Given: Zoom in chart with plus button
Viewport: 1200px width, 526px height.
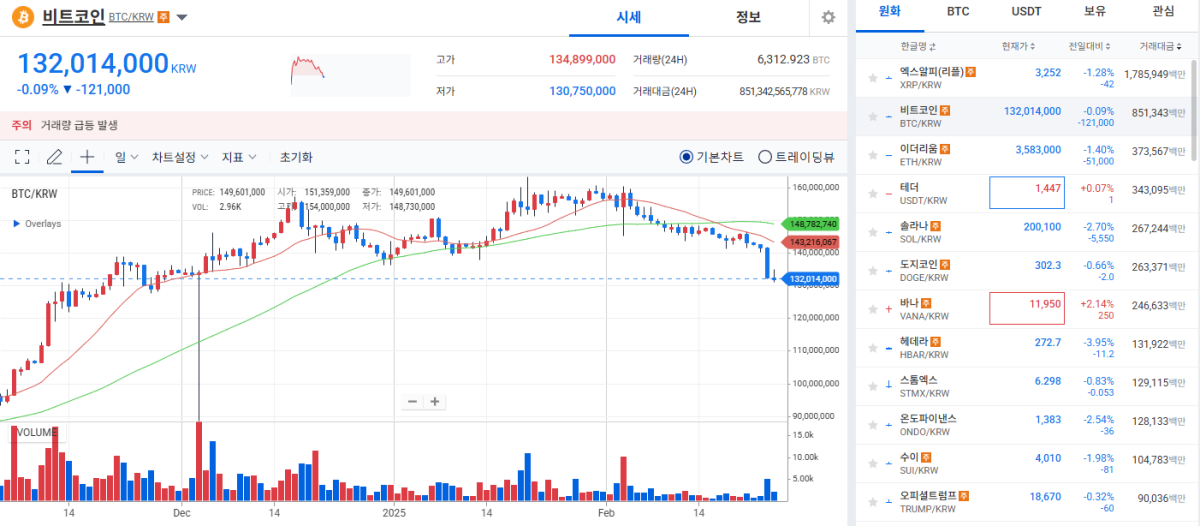Looking at the screenshot, I should [435, 401].
